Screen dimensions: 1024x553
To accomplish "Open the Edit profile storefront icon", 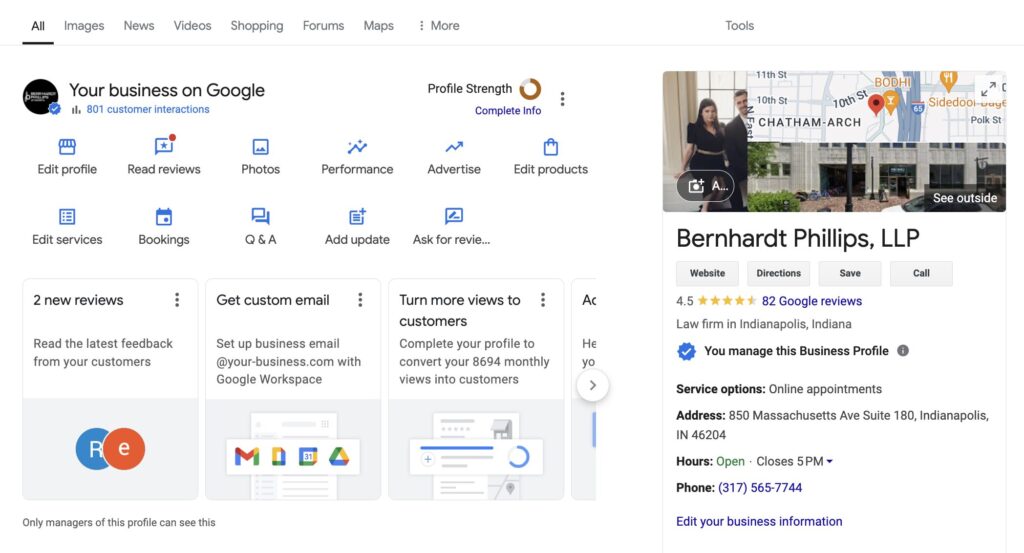I will [x=67, y=147].
